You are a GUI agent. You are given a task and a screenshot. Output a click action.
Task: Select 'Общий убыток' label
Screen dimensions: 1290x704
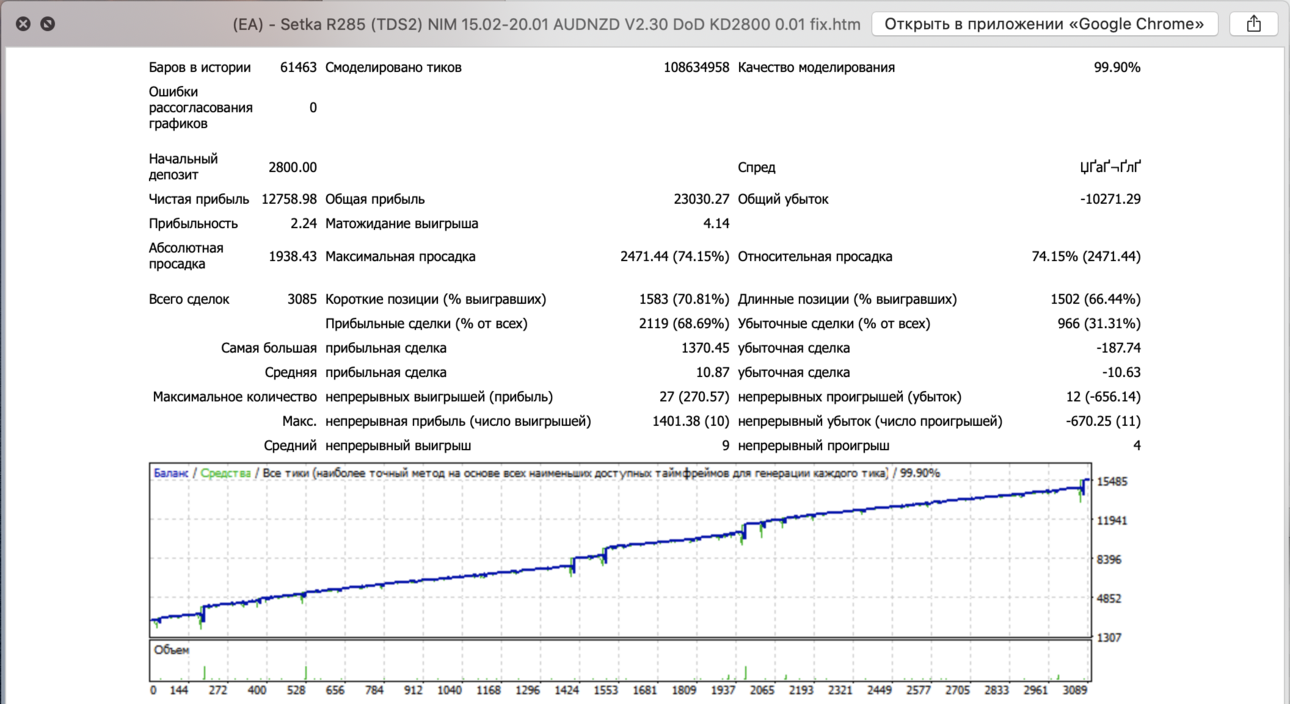point(783,200)
